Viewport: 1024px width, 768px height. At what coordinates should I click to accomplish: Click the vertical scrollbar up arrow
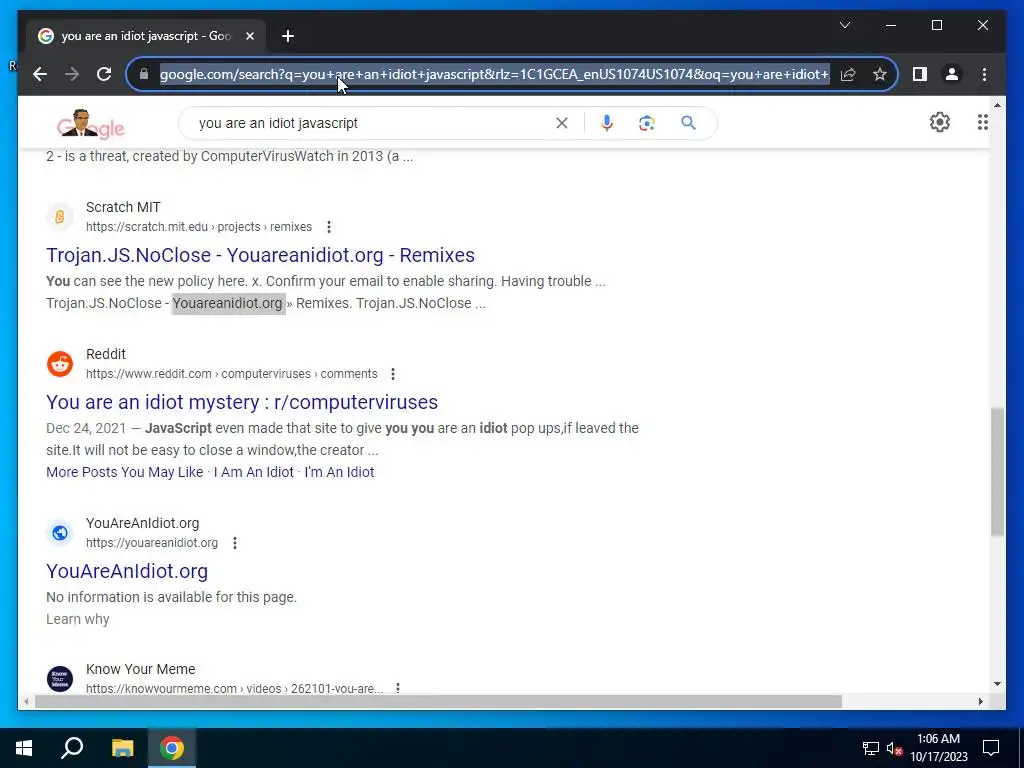pyautogui.click(x=997, y=104)
